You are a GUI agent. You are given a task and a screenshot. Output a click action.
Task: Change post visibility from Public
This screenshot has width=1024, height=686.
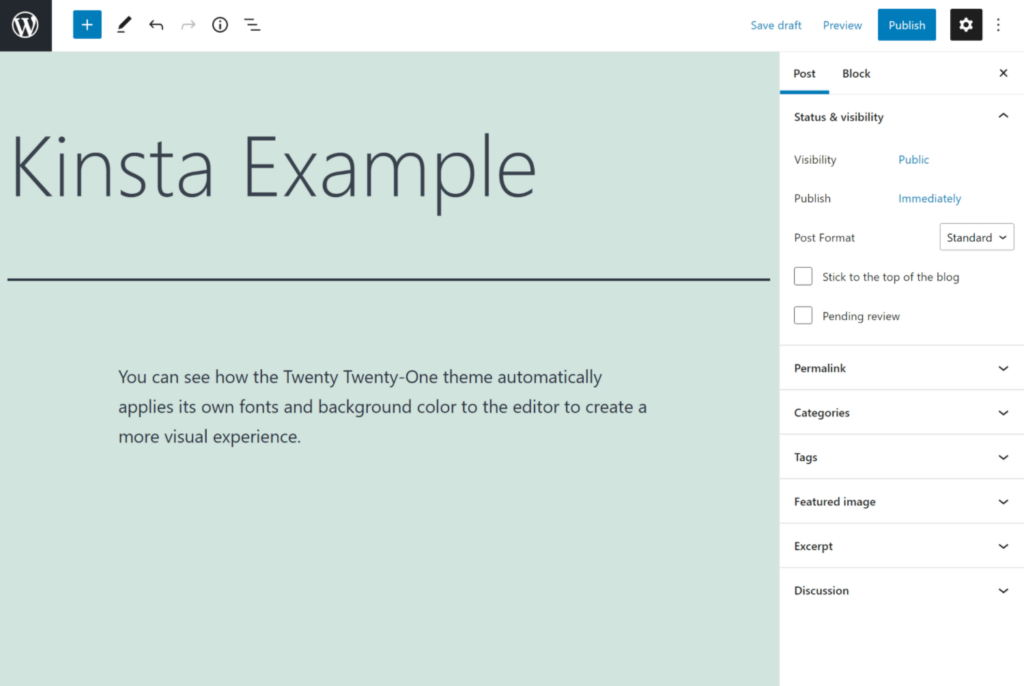click(913, 159)
